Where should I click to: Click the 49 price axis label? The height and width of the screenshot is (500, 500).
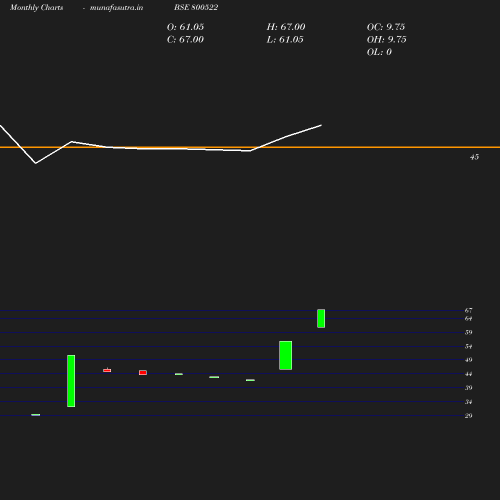tap(468, 360)
